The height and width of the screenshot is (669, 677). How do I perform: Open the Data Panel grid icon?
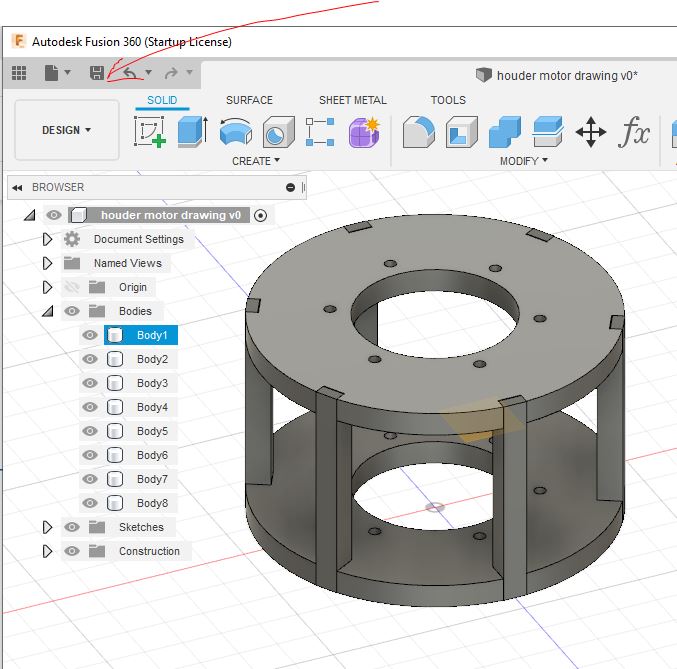point(19,73)
